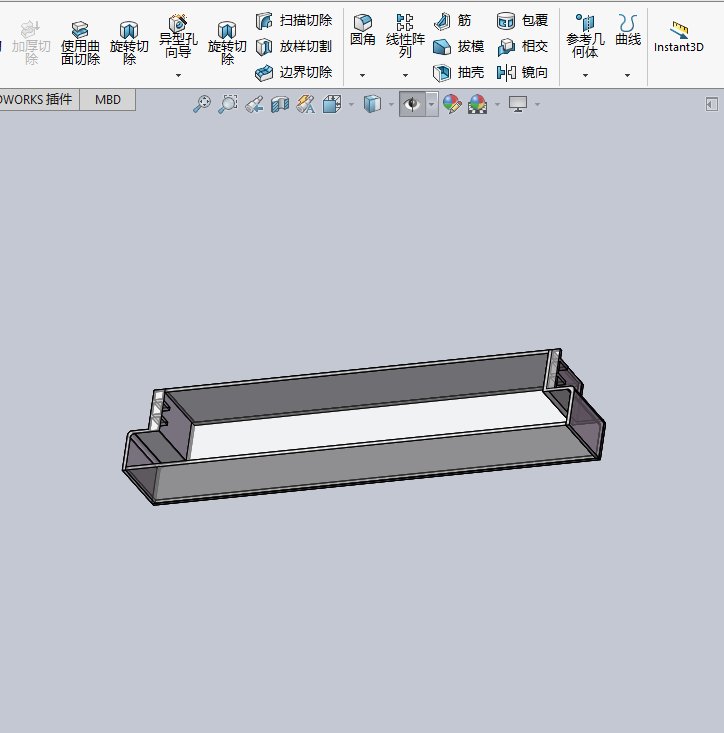Click the panel collapse icon at the right edge
Screen dimensions: 724x733
(712, 104)
